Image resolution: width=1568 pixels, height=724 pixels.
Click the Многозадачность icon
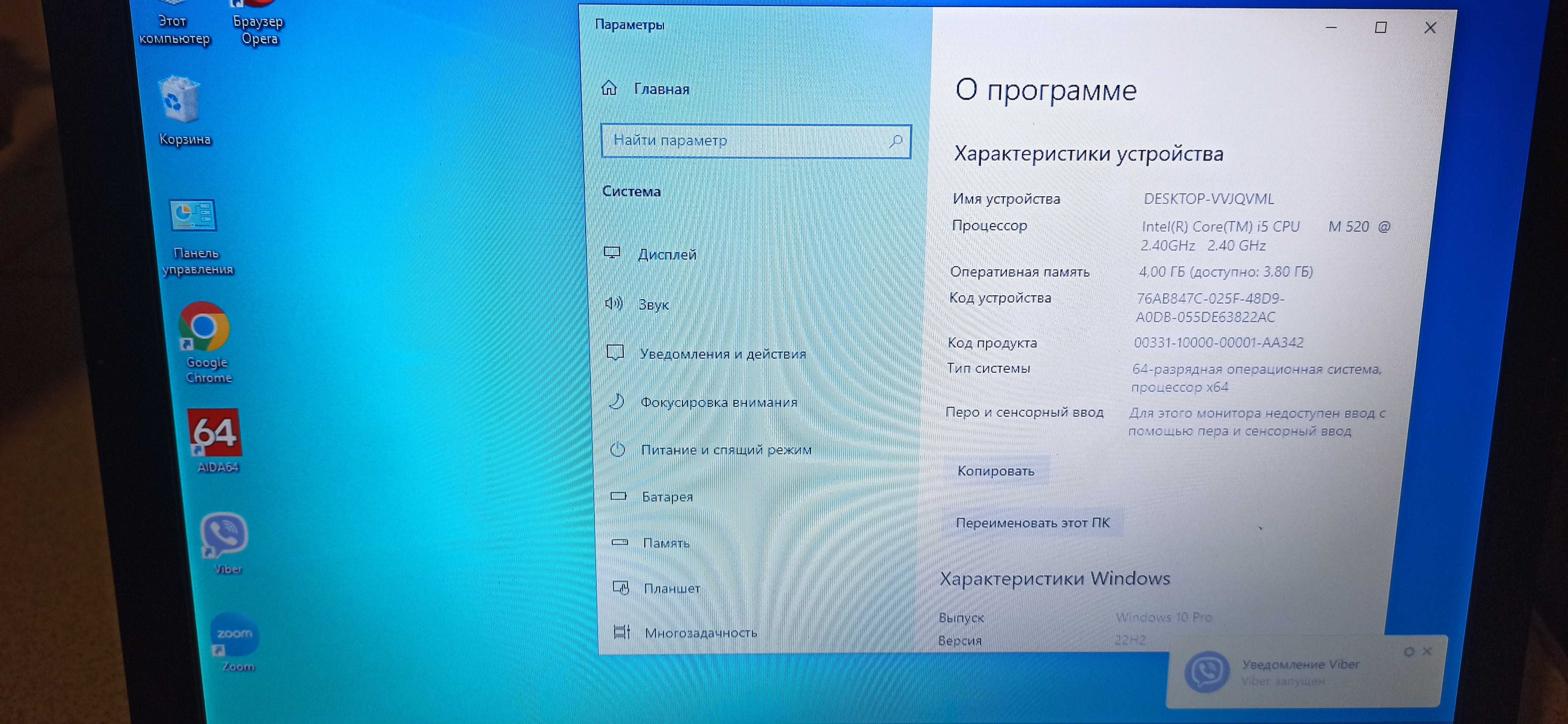click(x=622, y=632)
